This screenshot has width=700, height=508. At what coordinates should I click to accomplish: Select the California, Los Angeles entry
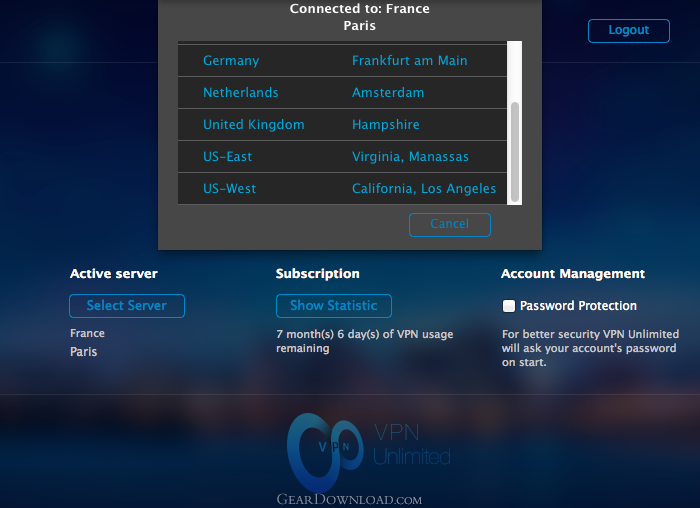point(424,189)
